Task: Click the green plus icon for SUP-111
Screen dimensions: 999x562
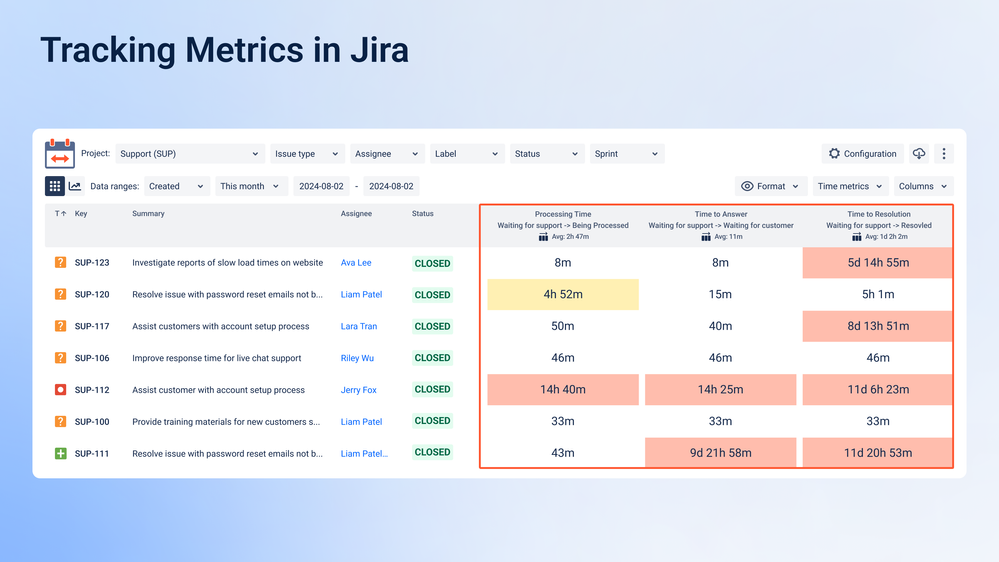Action: [61, 453]
